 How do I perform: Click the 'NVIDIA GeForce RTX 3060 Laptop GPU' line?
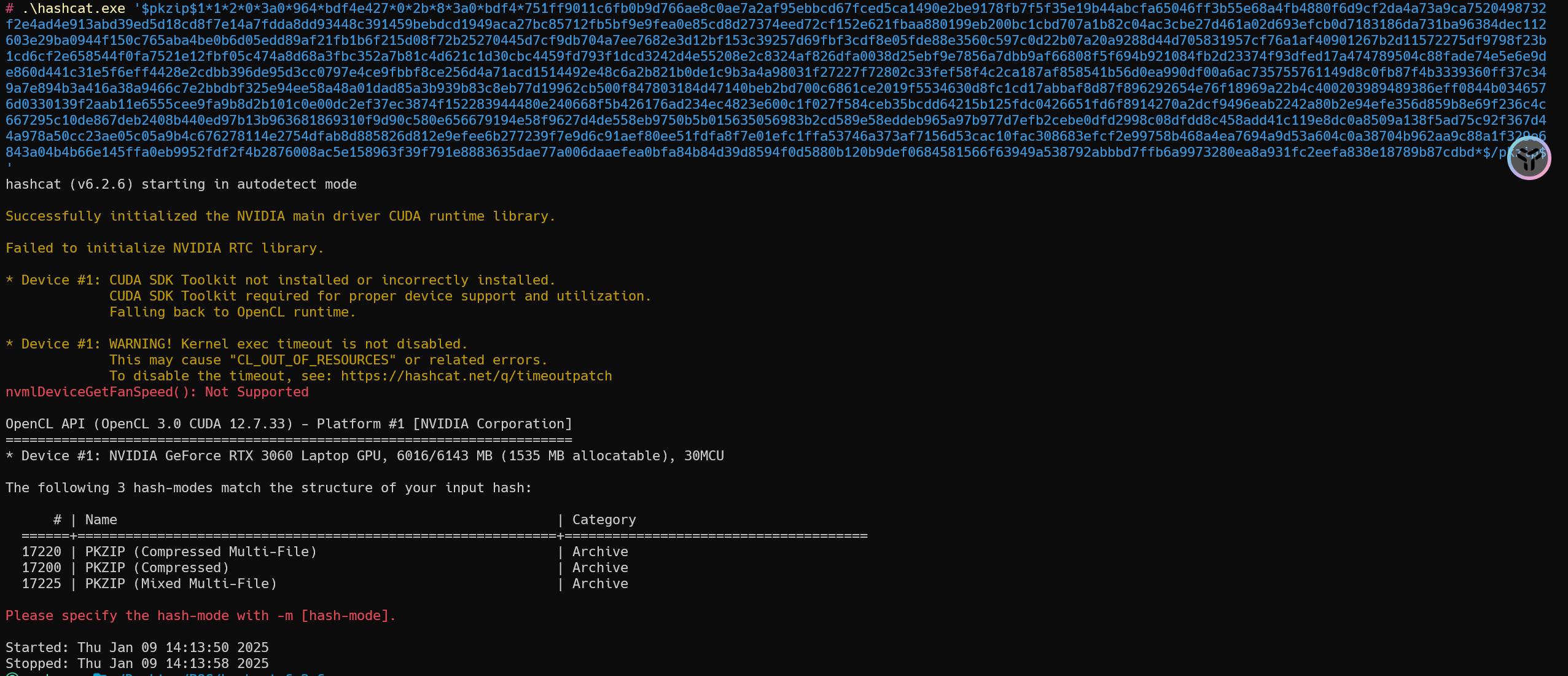coord(365,456)
